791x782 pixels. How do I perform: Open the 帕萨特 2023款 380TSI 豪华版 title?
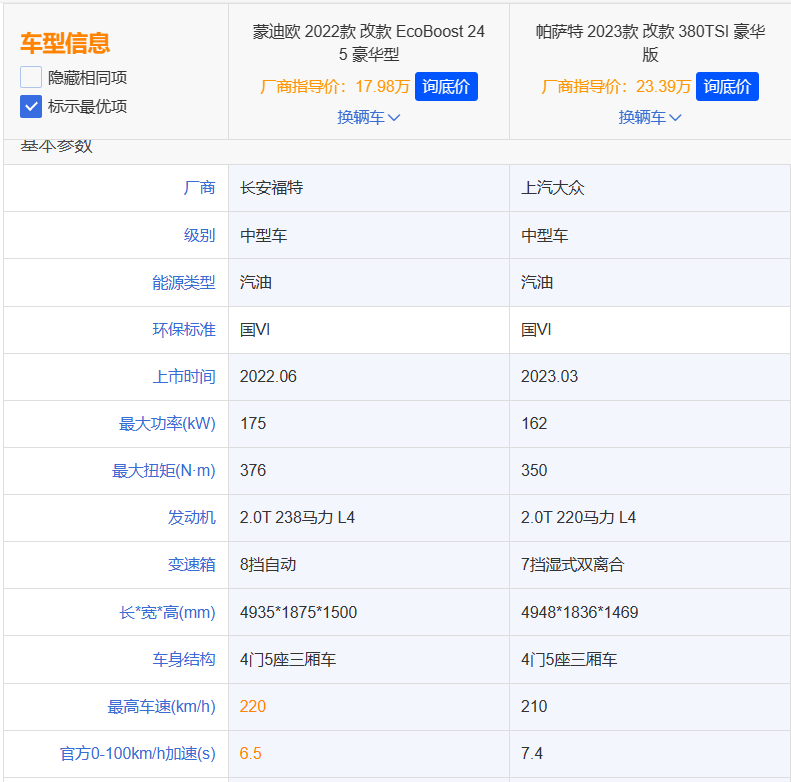pyautogui.click(x=650, y=42)
